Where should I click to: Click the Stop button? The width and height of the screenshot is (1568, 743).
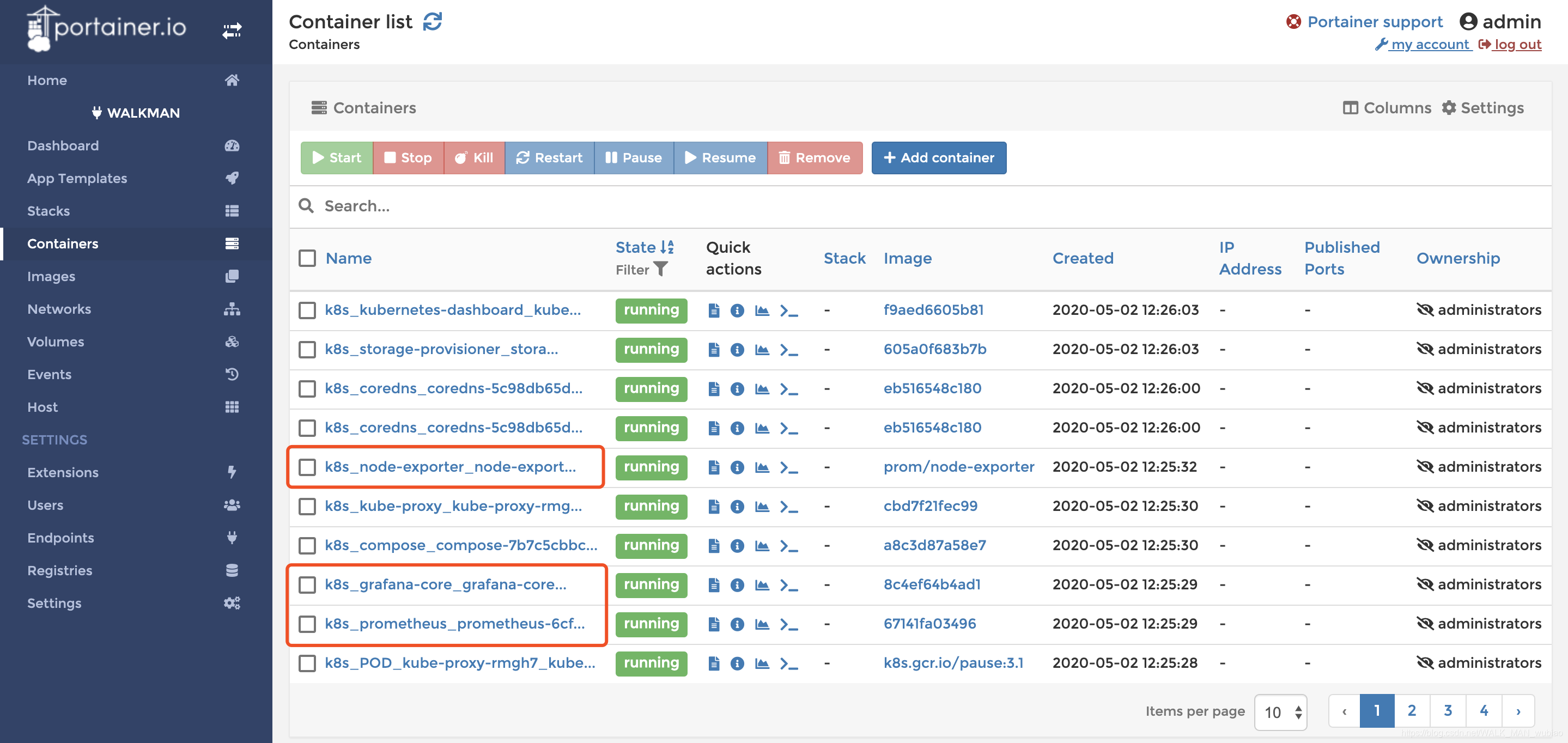(408, 157)
